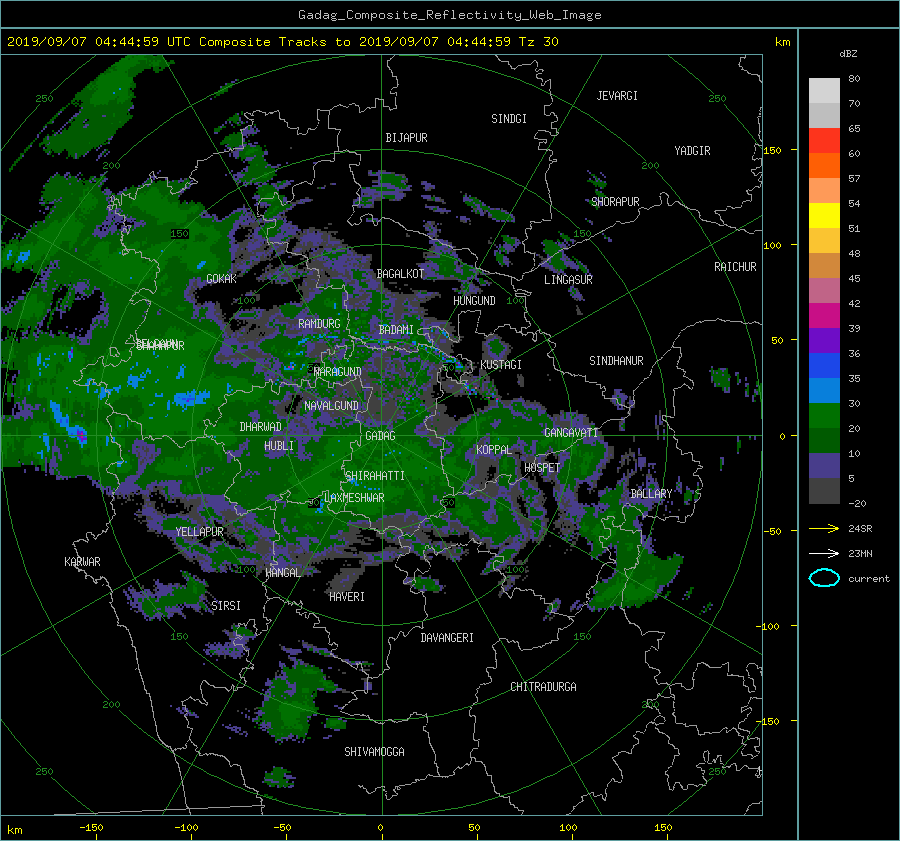The image size is (900, 841).
Task: Select the JEVARGI label on map
Action: coord(617,96)
